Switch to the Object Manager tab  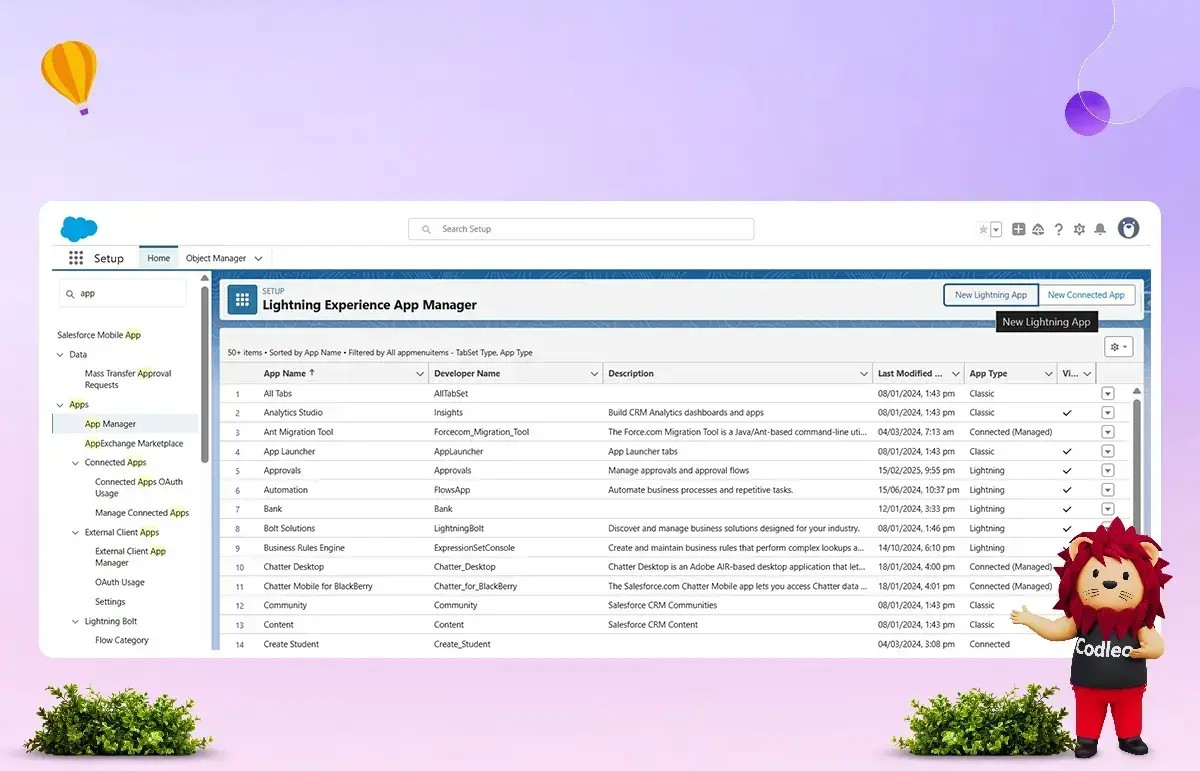click(215, 258)
